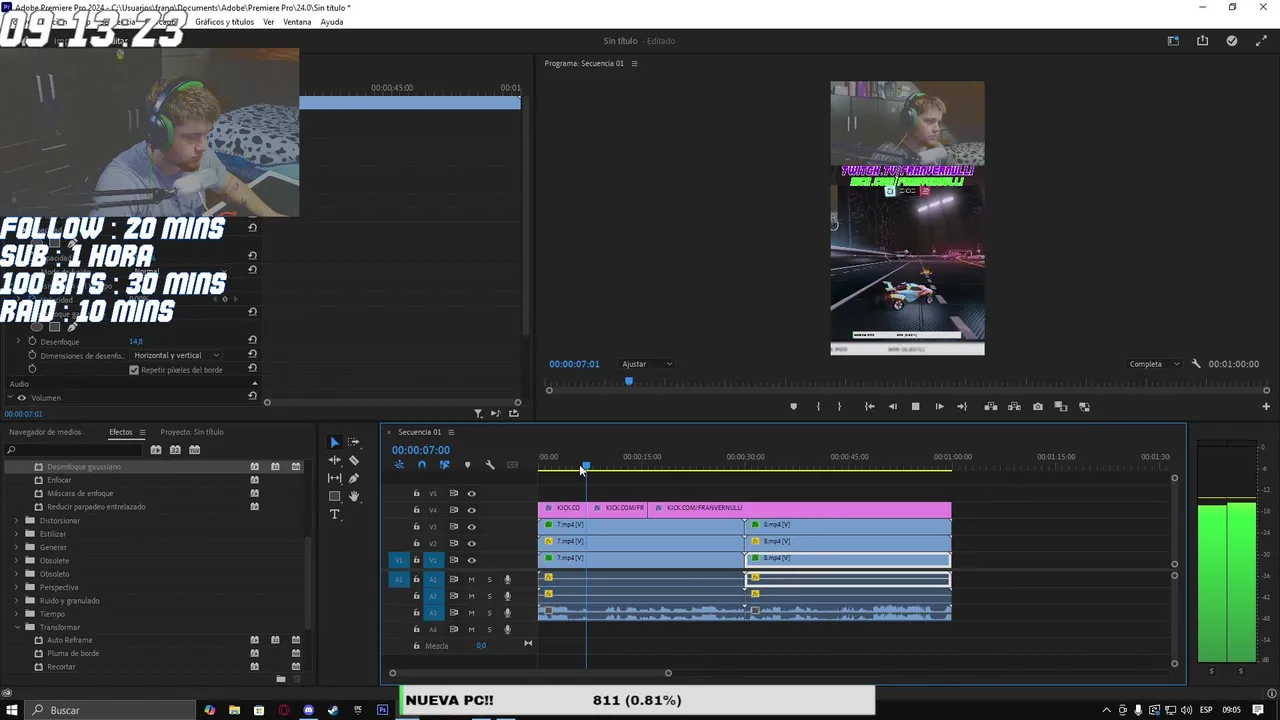Open the Ajustar zoom level dropdown
The height and width of the screenshot is (720, 1280).
click(x=647, y=364)
